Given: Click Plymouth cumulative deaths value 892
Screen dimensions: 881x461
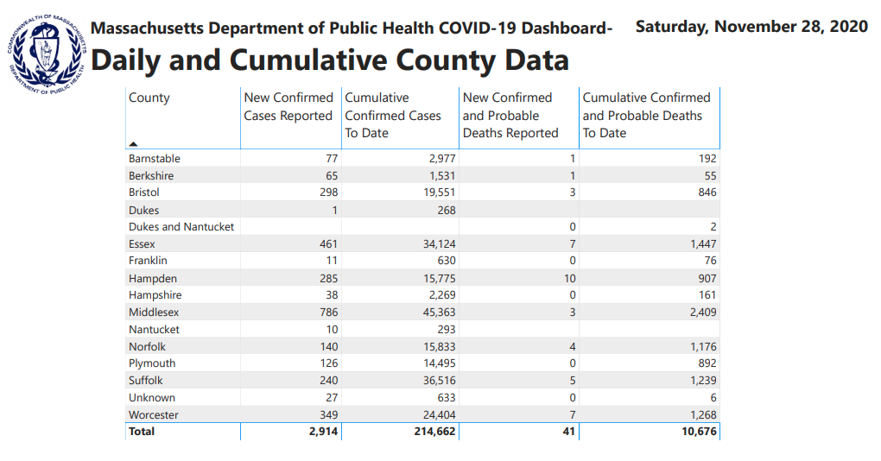Looking at the screenshot, I should (x=707, y=363).
